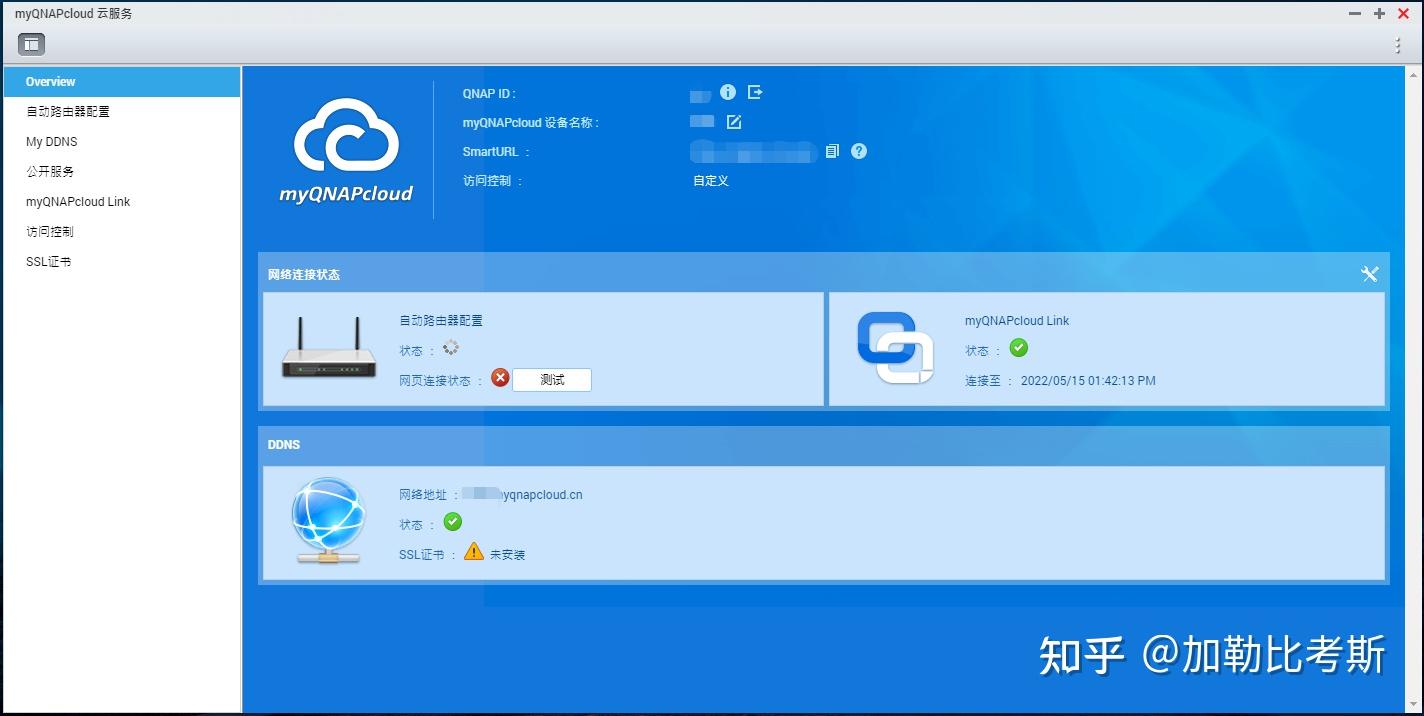Open the three-dot options menu top right
Image resolution: width=1424 pixels, height=716 pixels.
pos(1398,43)
